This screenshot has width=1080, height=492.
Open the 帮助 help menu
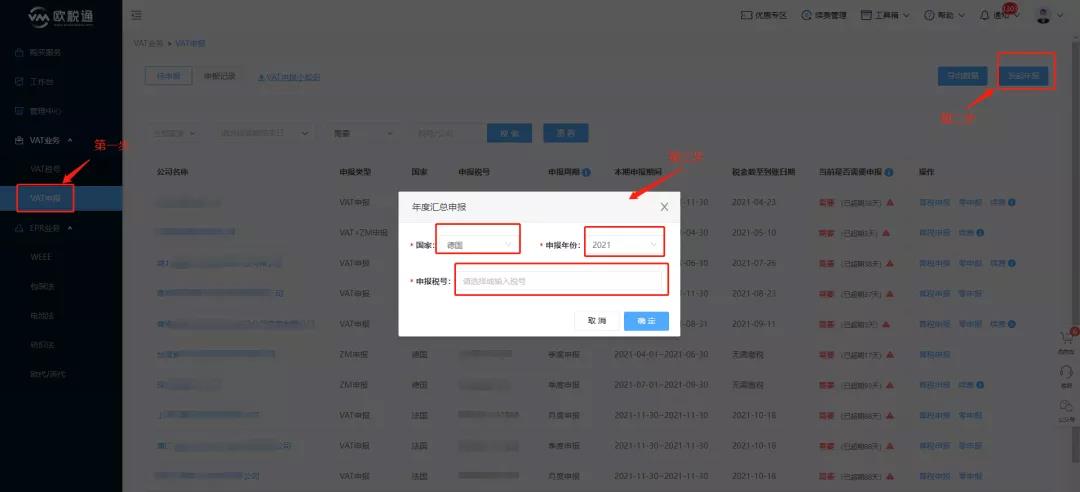[944, 15]
